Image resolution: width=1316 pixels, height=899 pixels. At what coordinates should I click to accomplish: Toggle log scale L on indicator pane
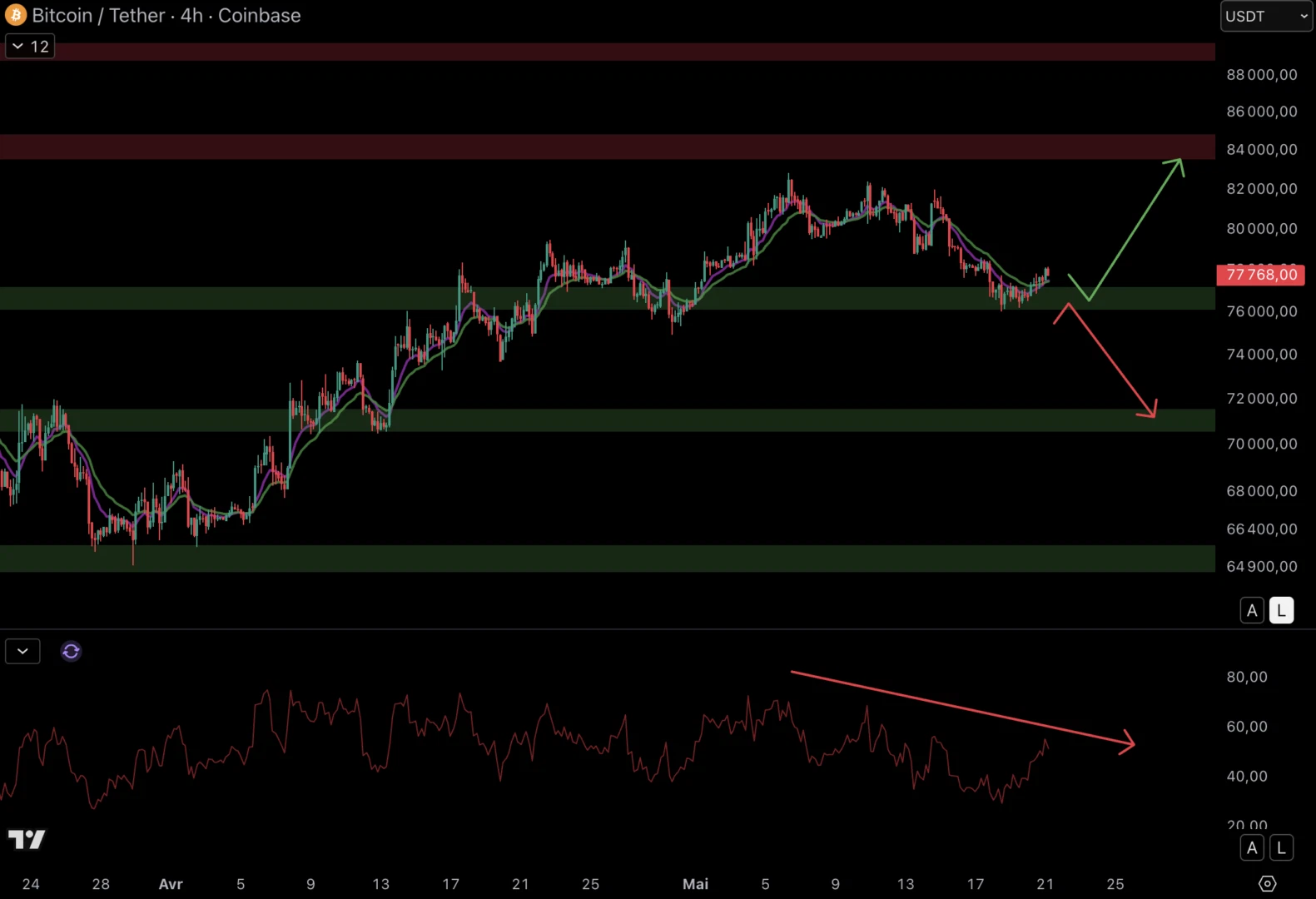[1281, 848]
